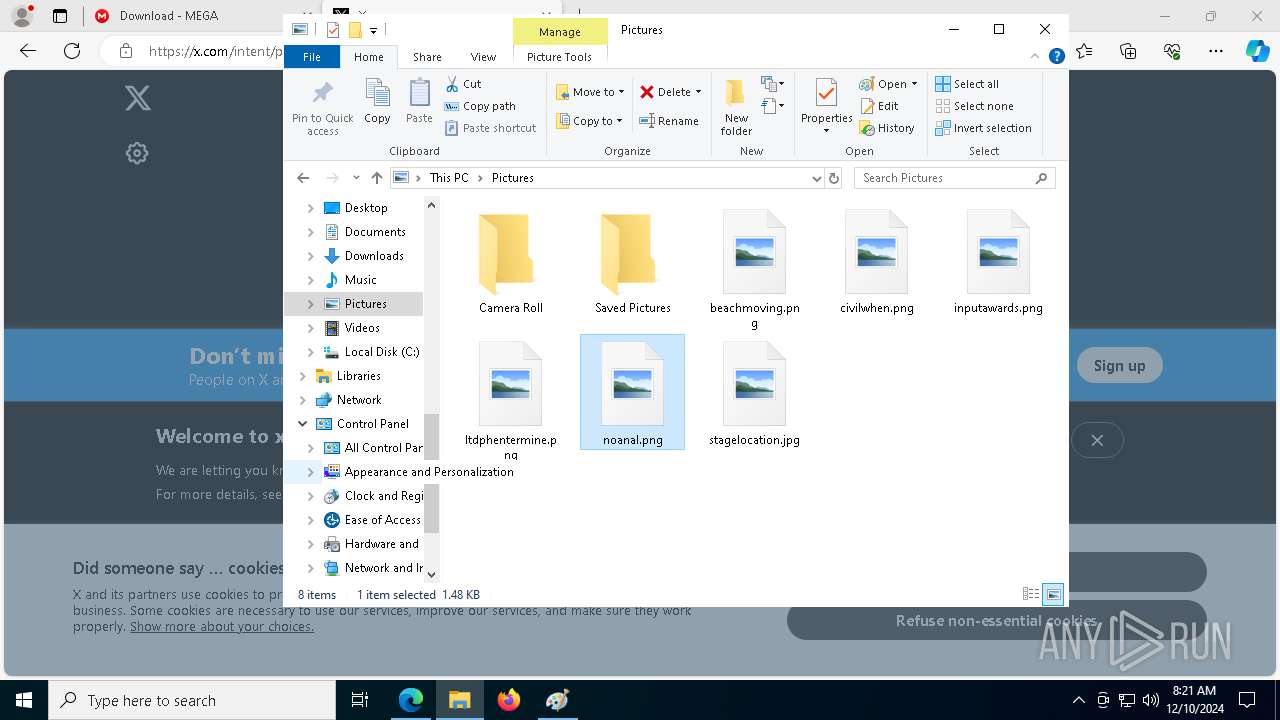Select the Cut command
The height and width of the screenshot is (720, 1280).
coord(463,84)
